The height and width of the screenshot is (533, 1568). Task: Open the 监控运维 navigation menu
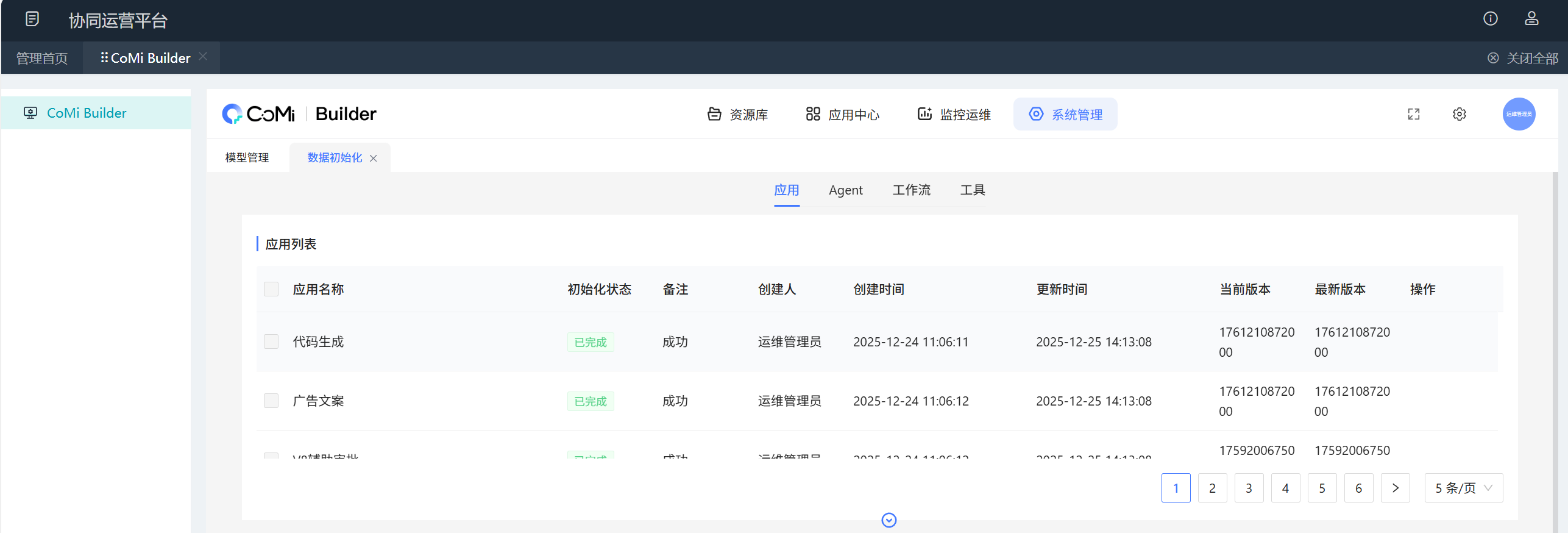tap(954, 115)
